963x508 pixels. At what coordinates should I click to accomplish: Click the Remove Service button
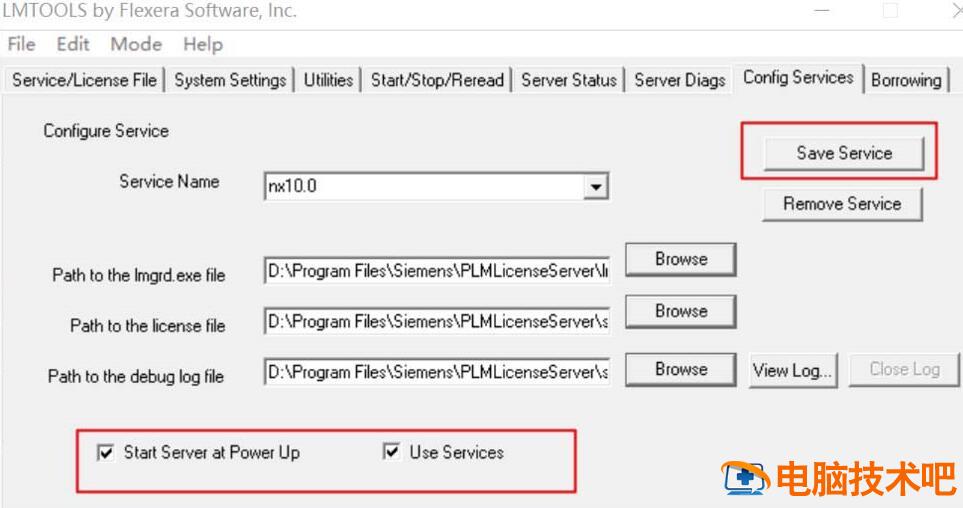click(842, 203)
